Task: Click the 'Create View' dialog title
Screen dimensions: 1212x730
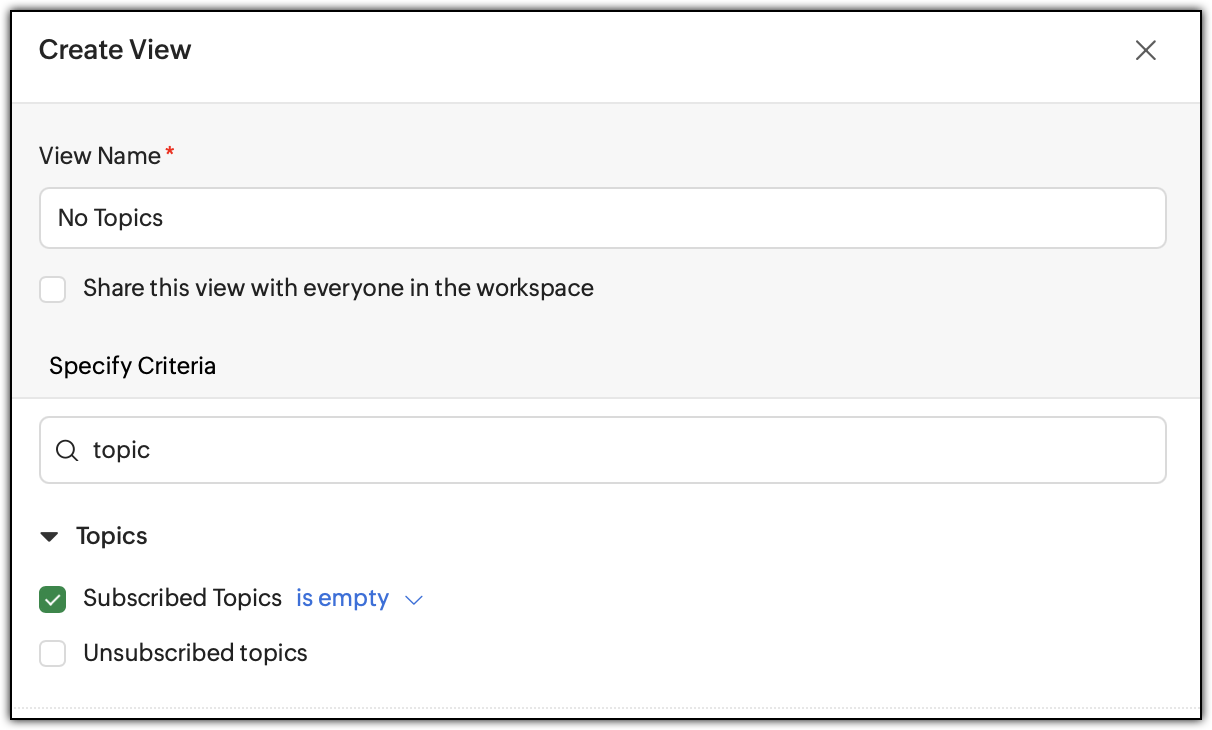Action: [115, 50]
